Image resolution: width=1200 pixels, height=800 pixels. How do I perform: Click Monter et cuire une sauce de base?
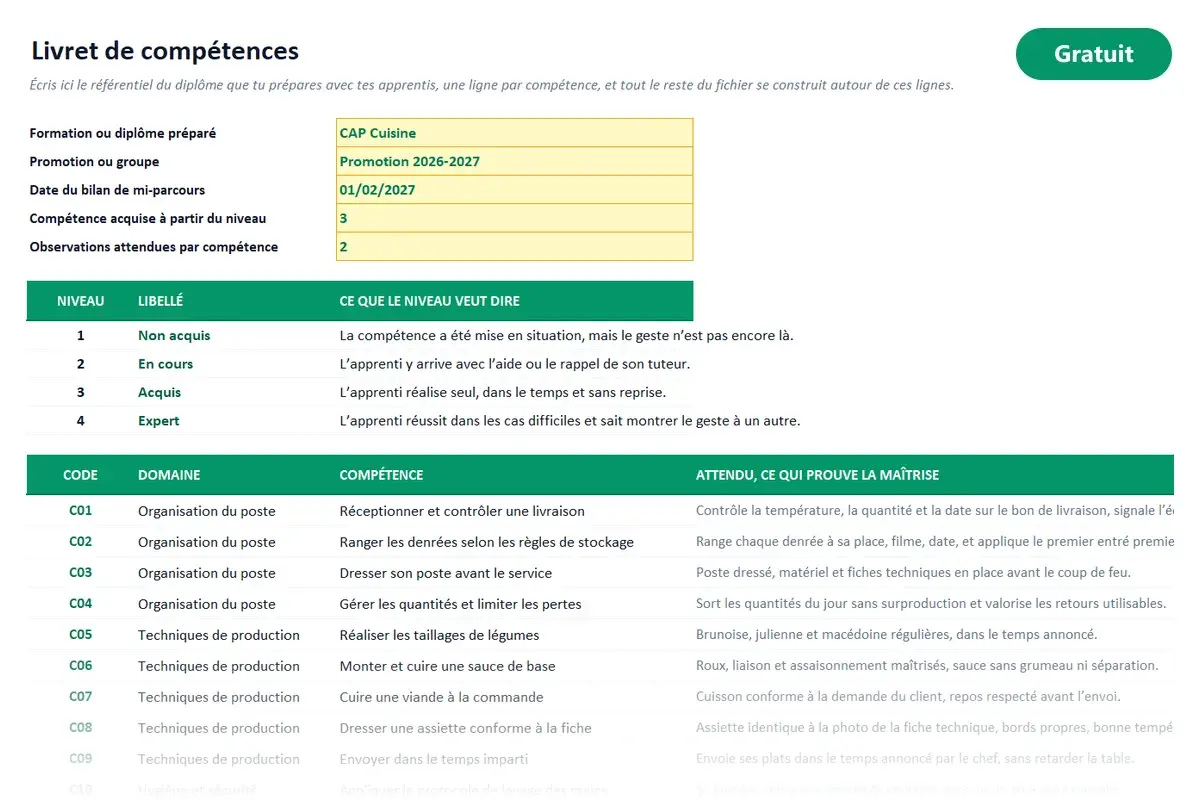click(447, 666)
